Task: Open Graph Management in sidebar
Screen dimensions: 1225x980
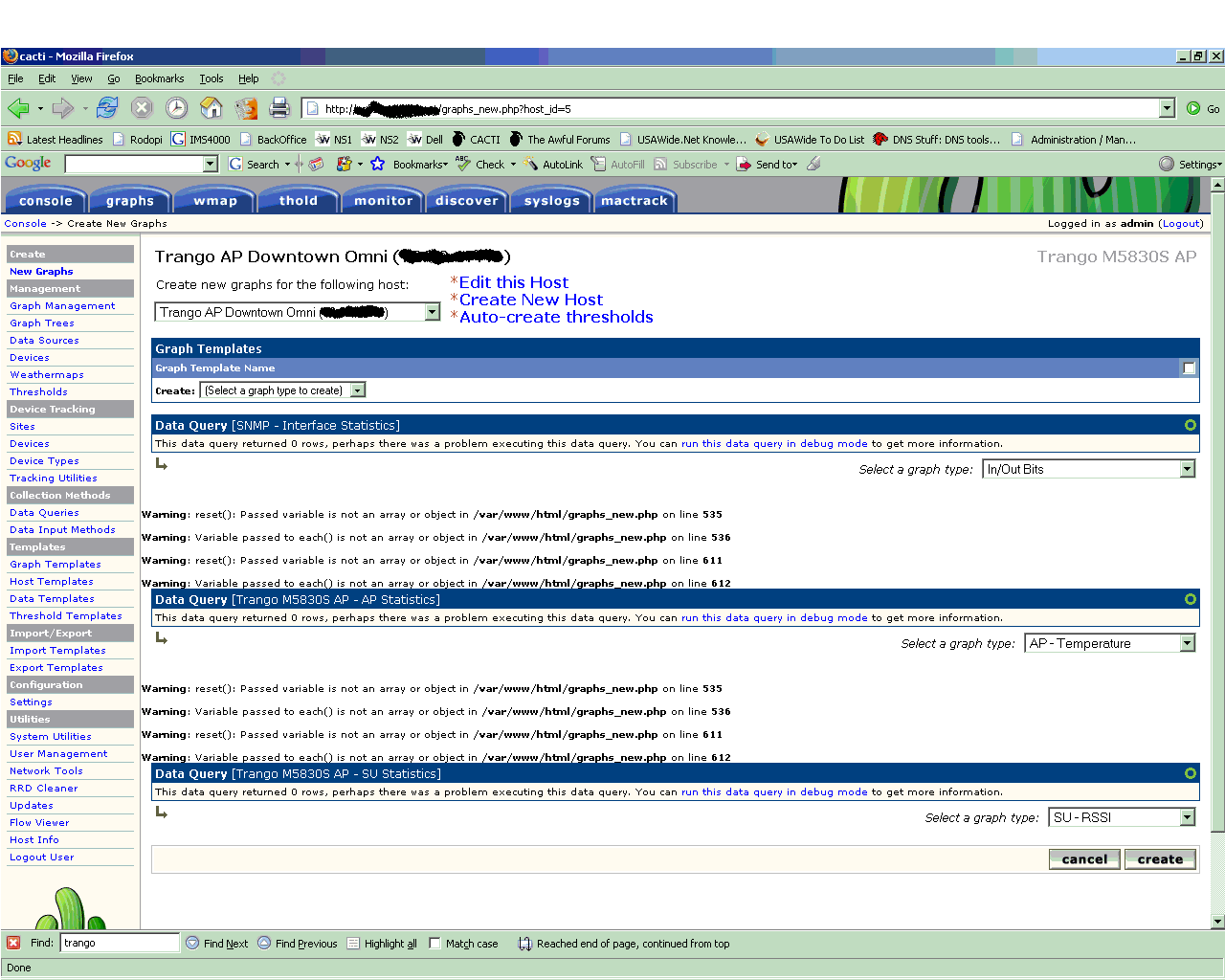Action: (x=62, y=306)
